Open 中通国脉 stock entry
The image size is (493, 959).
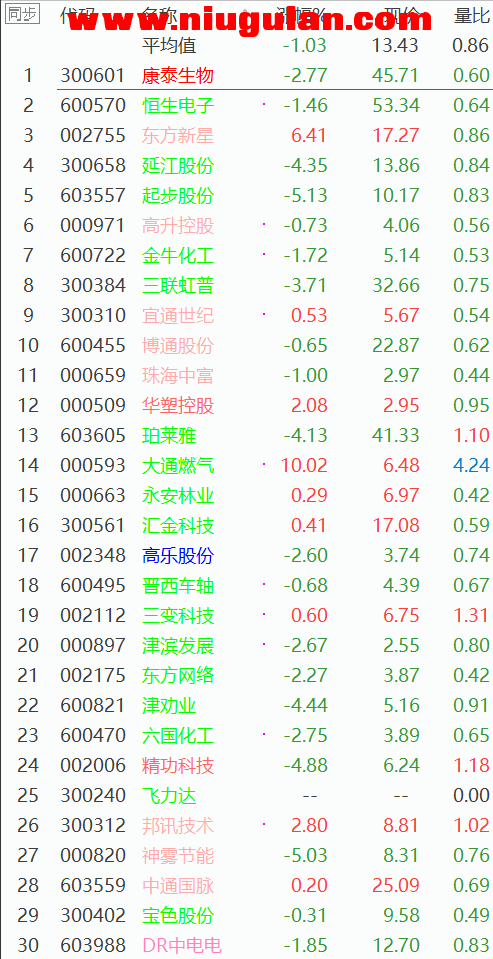(x=177, y=886)
